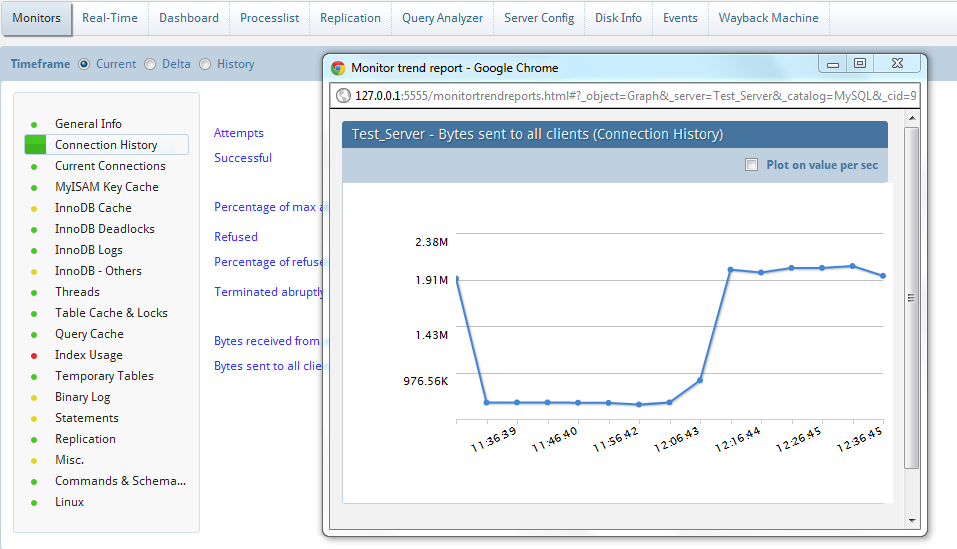This screenshot has width=957, height=549.
Task: Select the Delta timeframe radio button
Action: (x=150, y=64)
